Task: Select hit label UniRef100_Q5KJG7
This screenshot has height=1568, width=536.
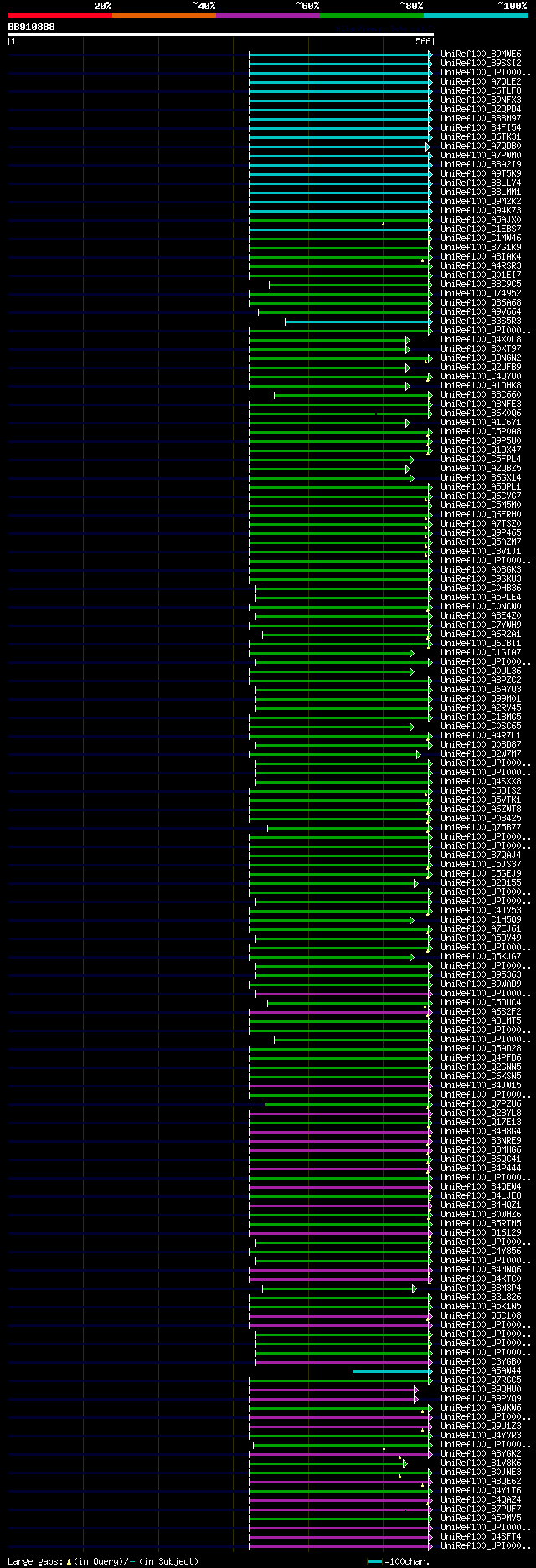Action: [481, 956]
